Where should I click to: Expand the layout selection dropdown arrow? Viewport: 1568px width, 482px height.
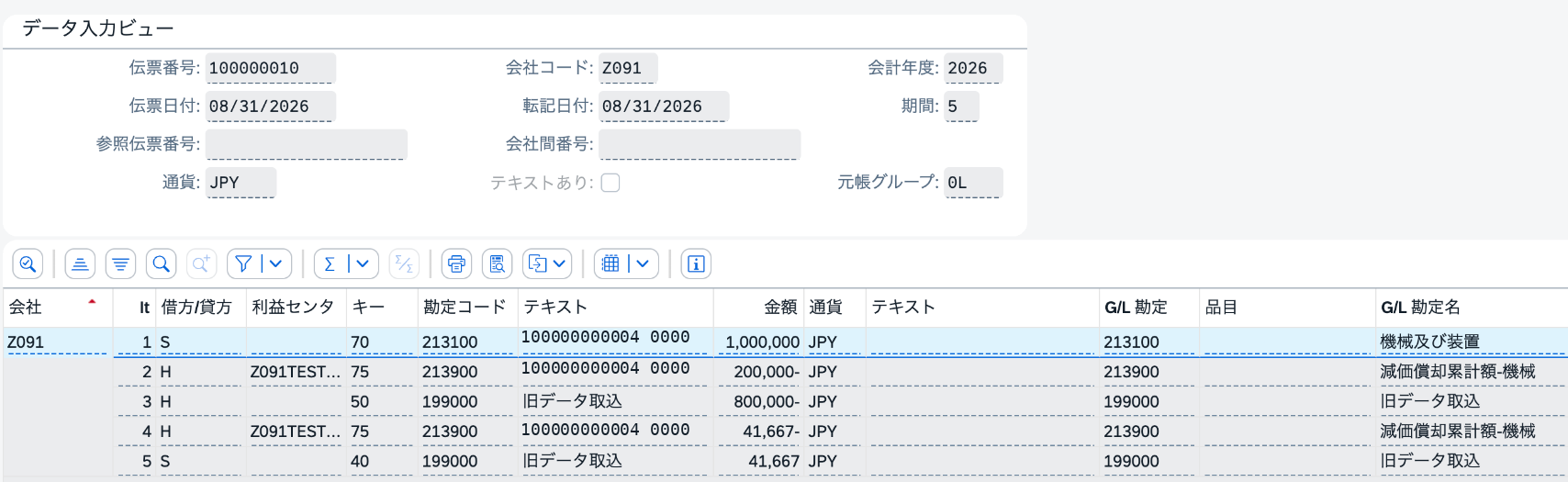pyautogui.click(x=644, y=264)
